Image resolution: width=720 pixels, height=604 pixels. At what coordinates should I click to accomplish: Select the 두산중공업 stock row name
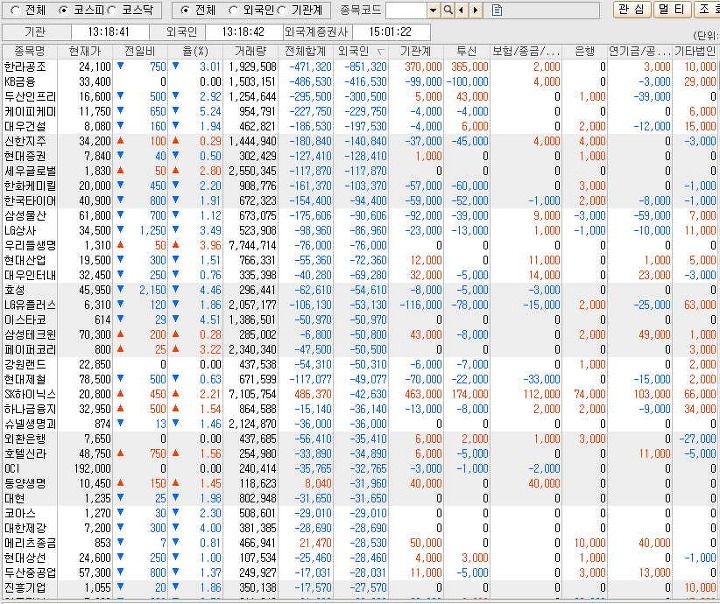[x=30, y=573]
